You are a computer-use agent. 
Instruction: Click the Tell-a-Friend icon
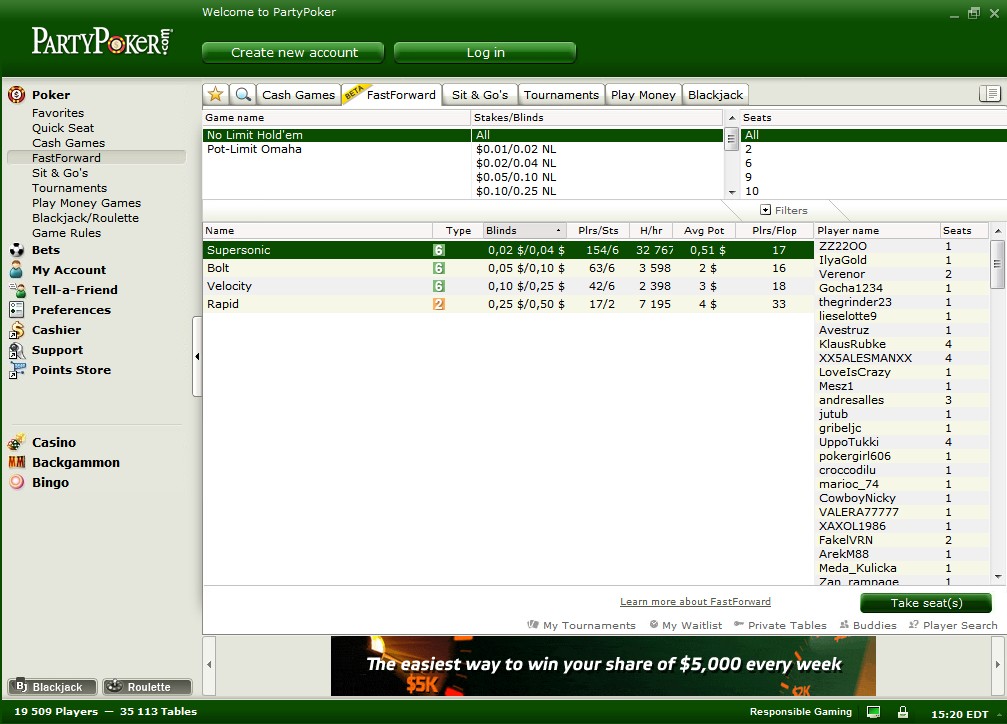pos(17,290)
